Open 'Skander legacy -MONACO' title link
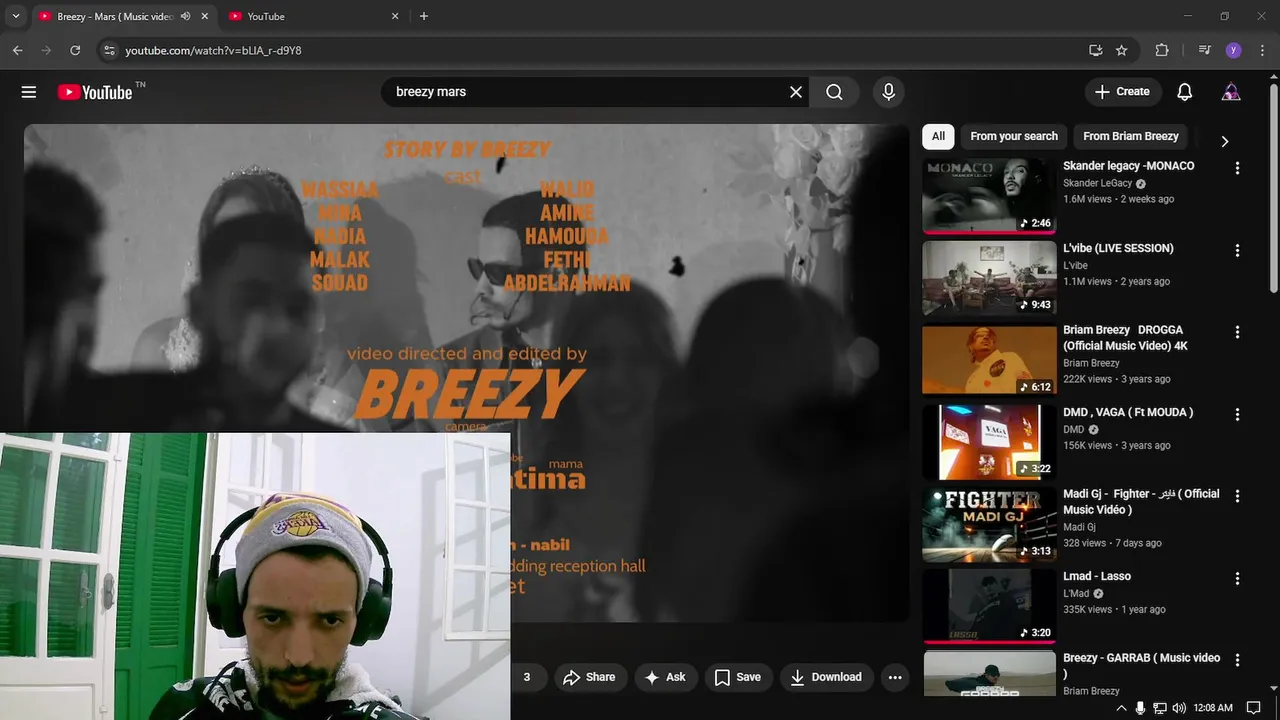The height and width of the screenshot is (720, 1280). coord(1128,166)
